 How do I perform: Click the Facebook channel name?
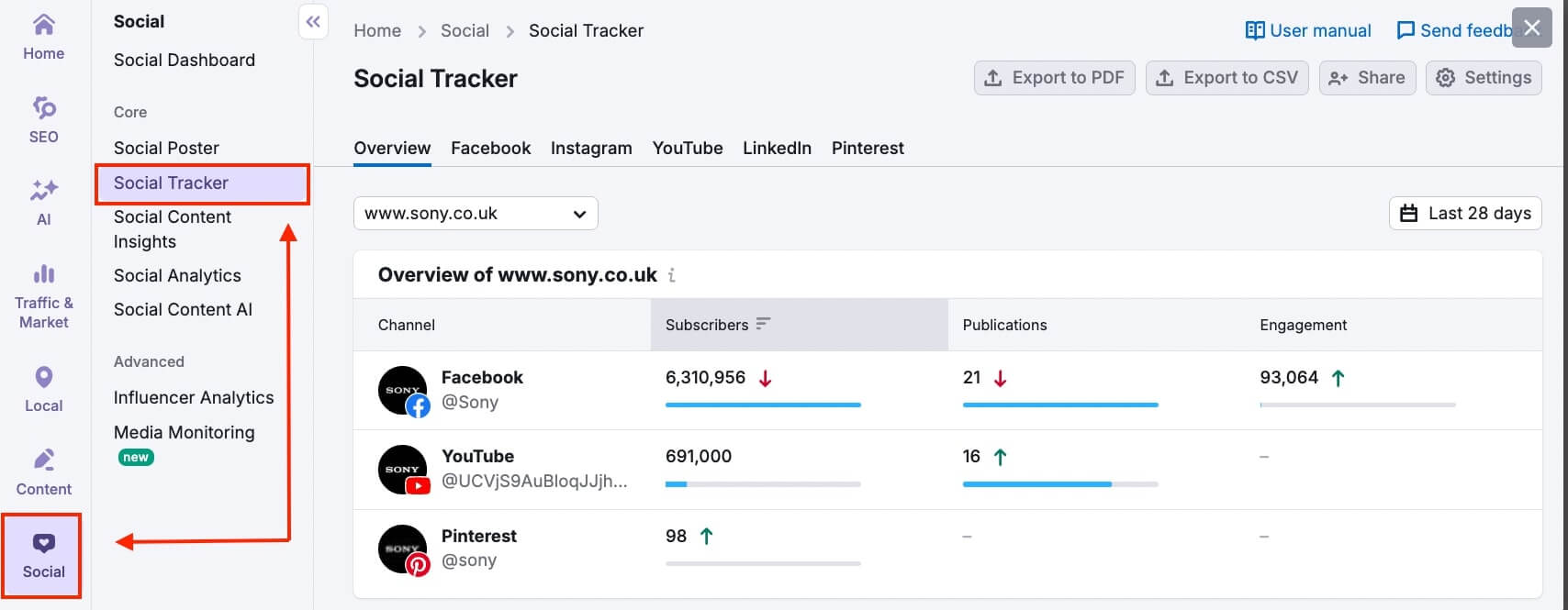[482, 377]
